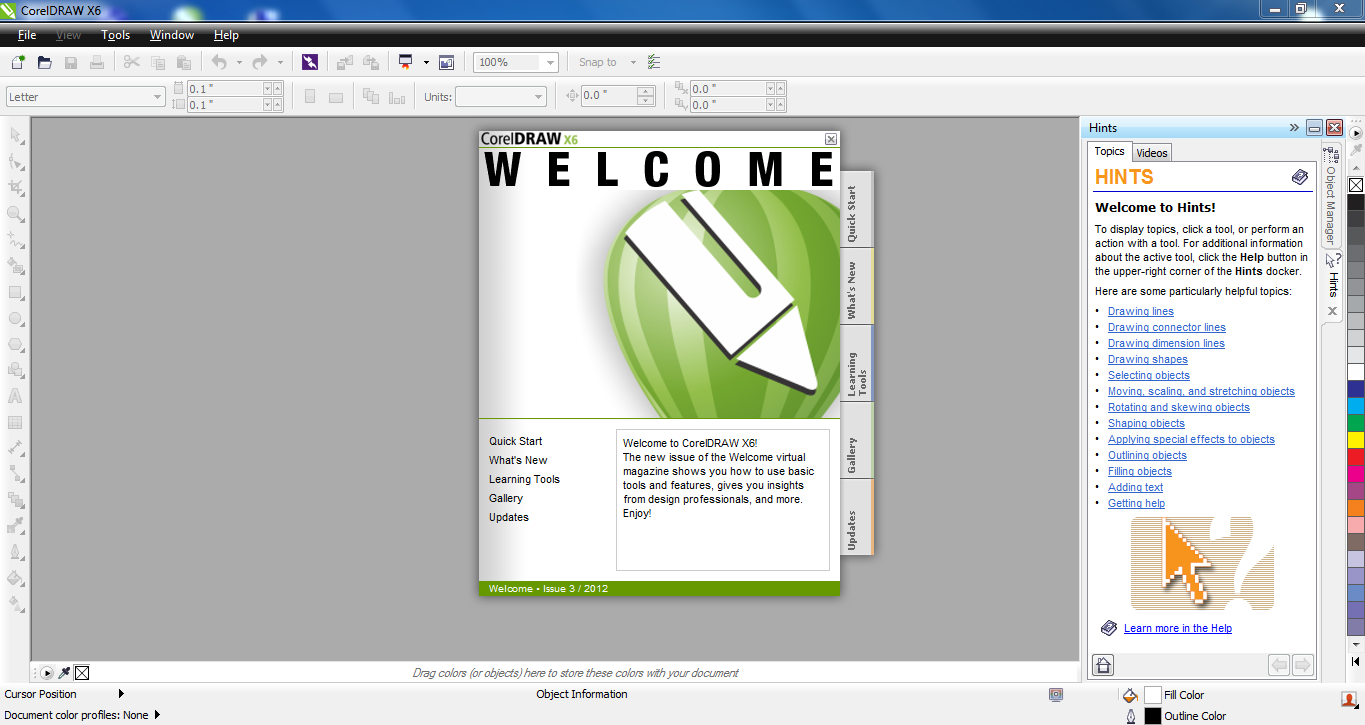1365x725 pixels.
Task: Click the Open file folder icon
Action: (44, 62)
